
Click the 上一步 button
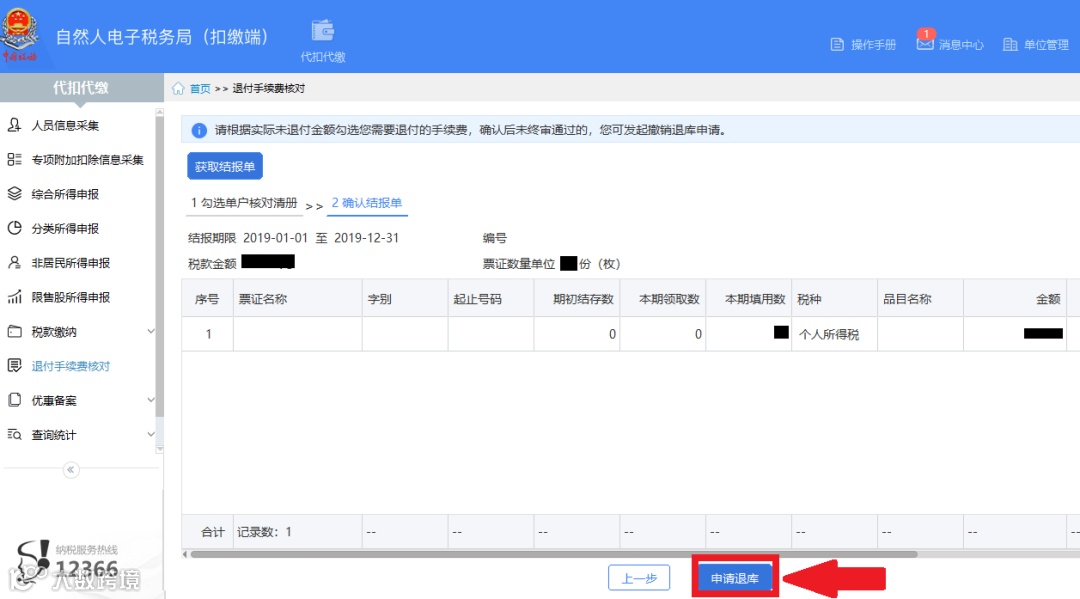[x=639, y=578]
